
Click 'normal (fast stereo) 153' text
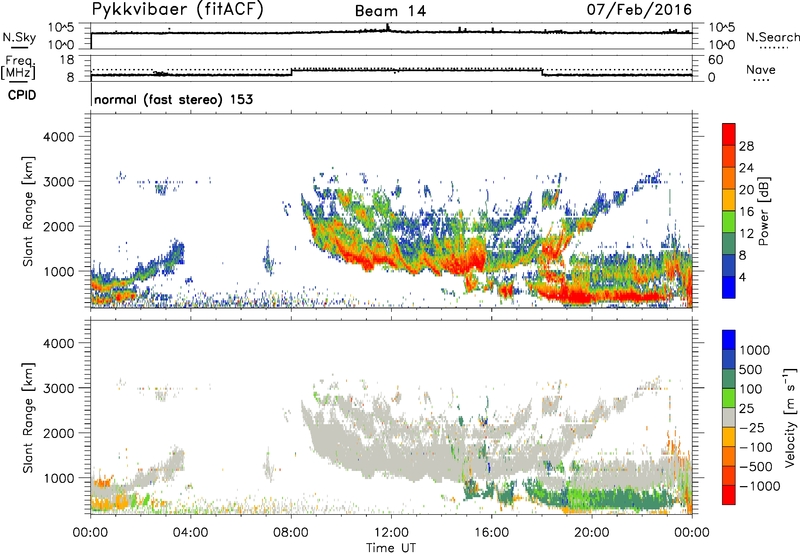173,99
